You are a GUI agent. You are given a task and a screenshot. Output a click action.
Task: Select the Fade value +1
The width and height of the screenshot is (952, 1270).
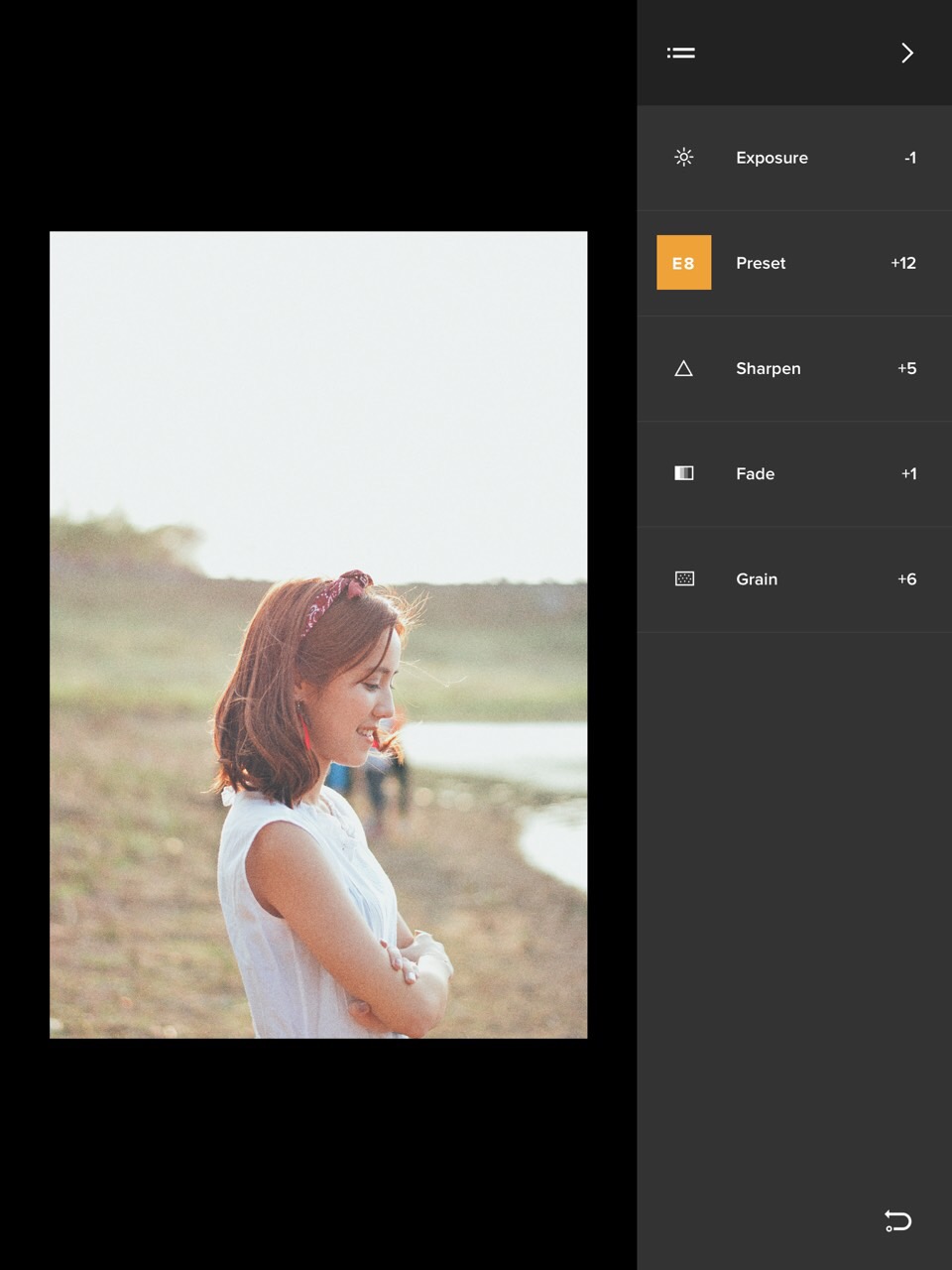[908, 473]
